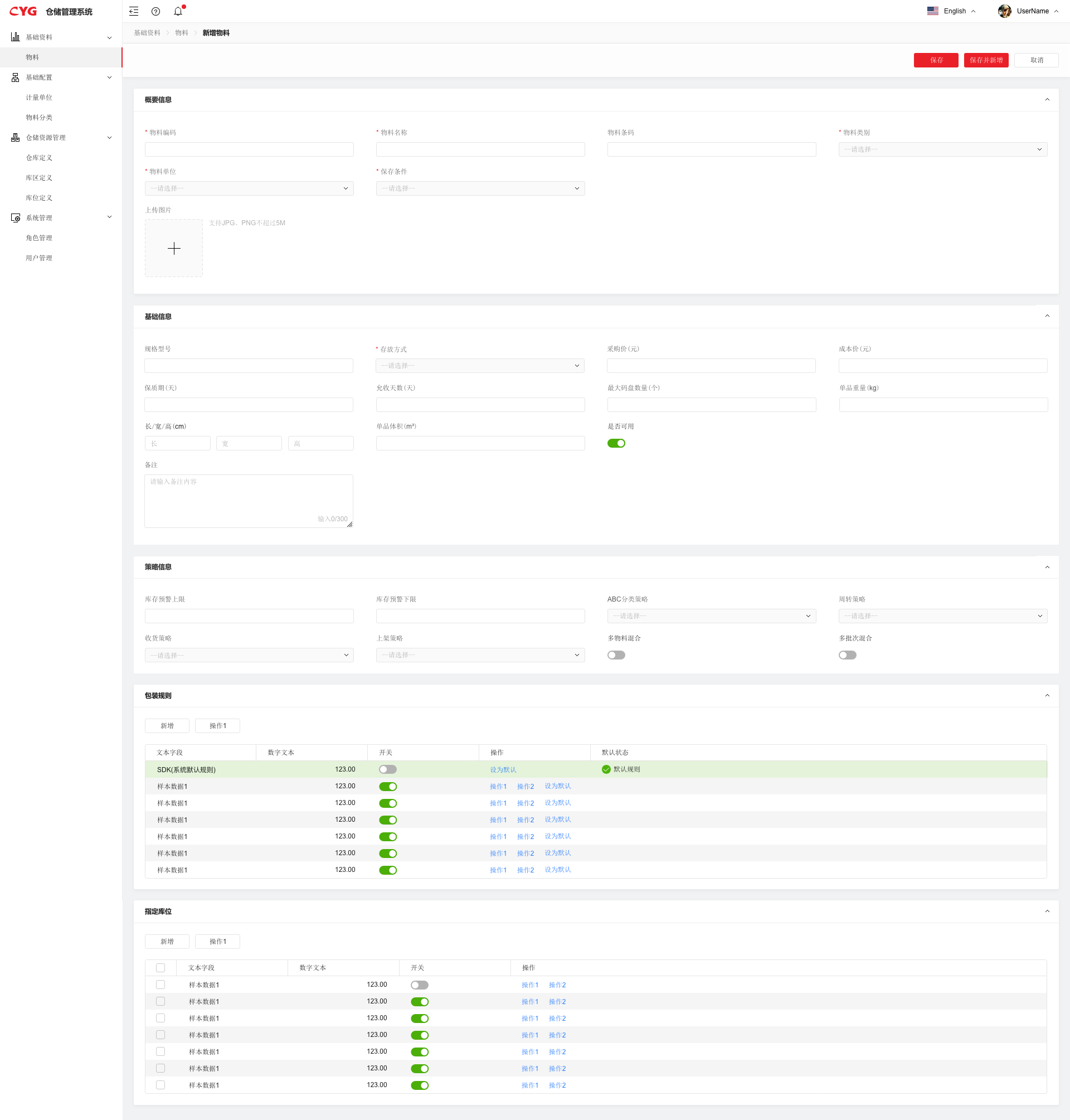Open the 保存条件 dropdown
The height and width of the screenshot is (1120, 1070).
480,188
